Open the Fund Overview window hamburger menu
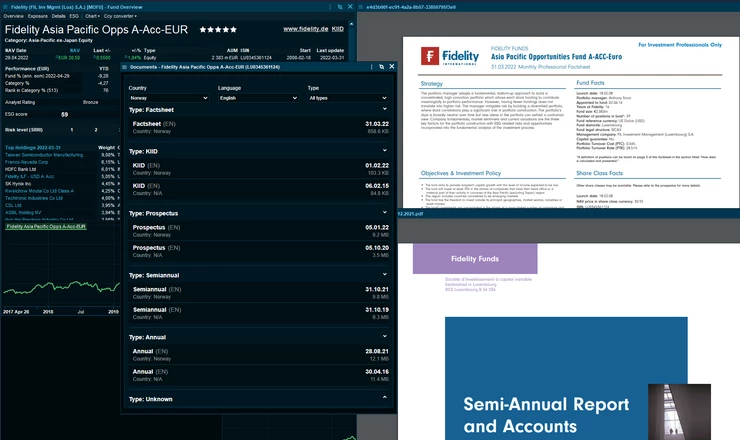Screen dimensions: 740x440 5,7
